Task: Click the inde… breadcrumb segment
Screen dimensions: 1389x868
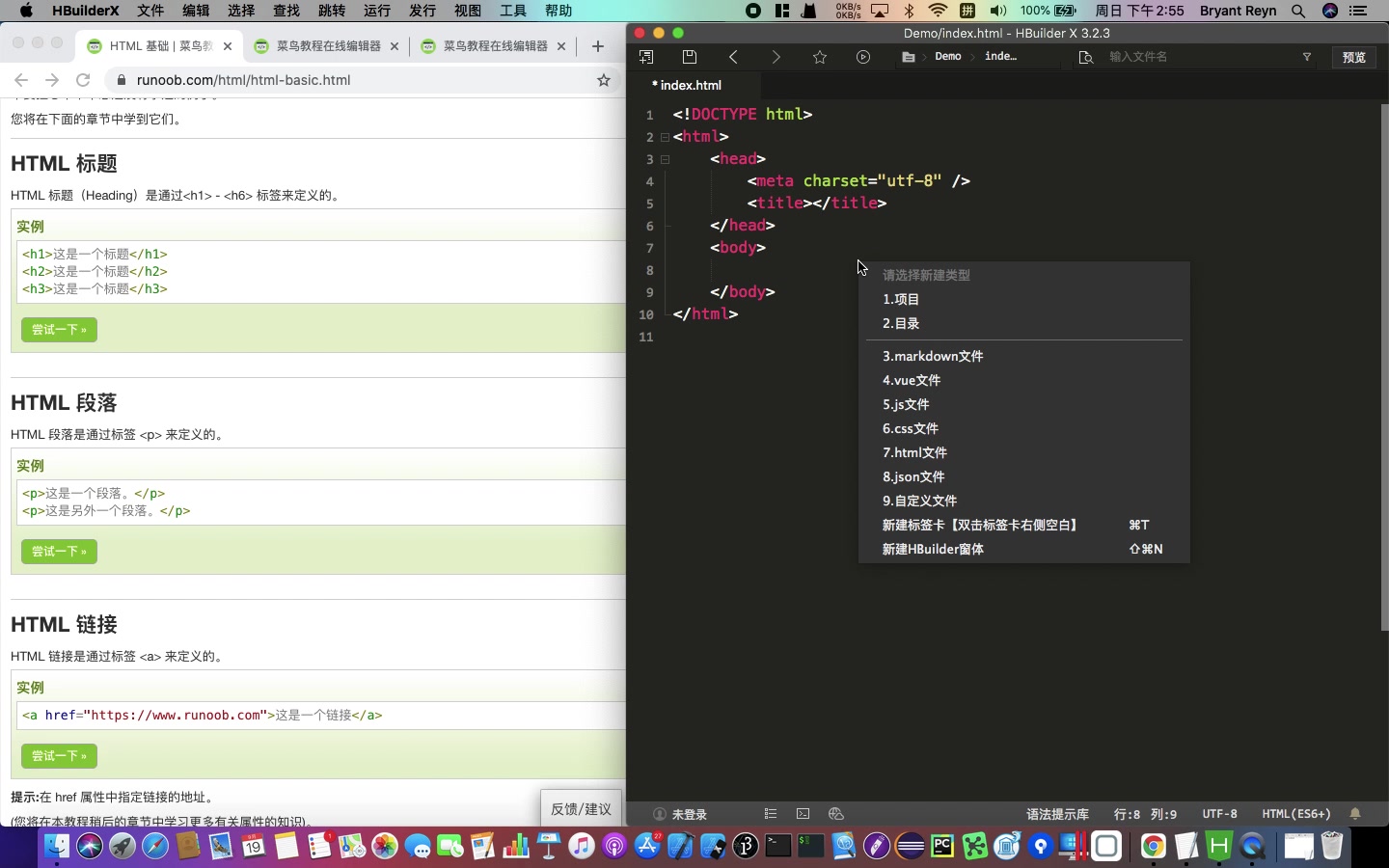Action: (x=1000, y=57)
